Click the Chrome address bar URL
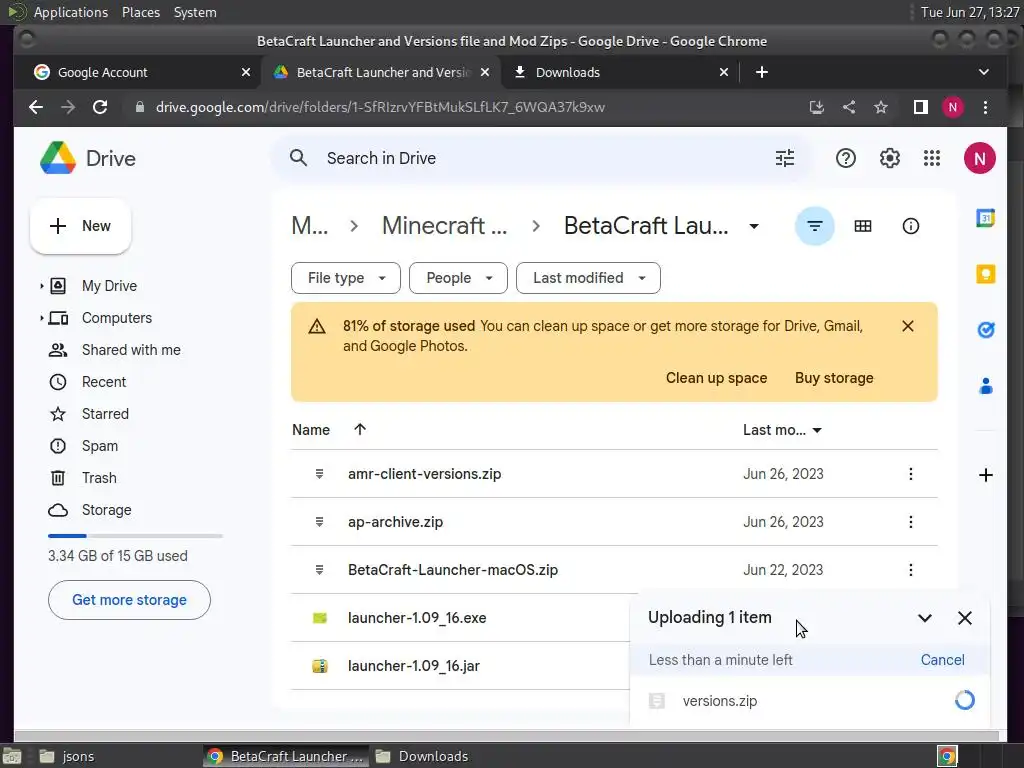 [380, 107]
